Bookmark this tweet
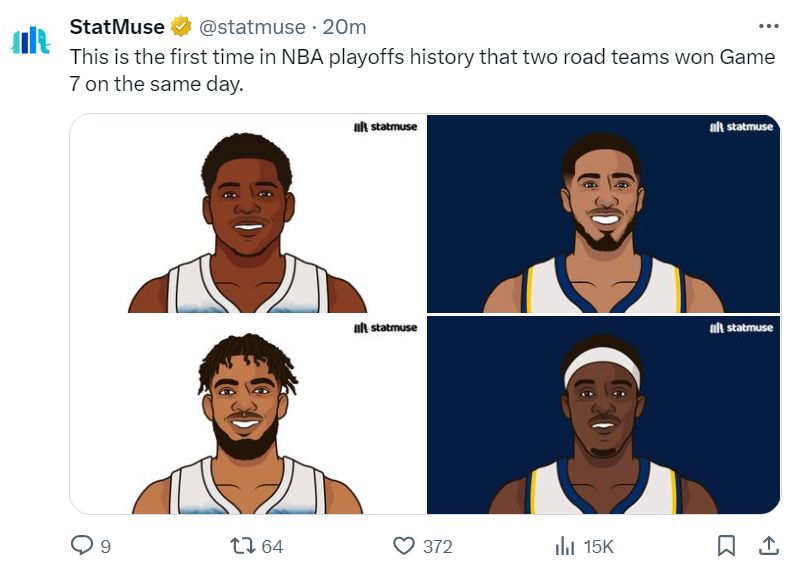Screen dimensions: 798x568 coord(726,546)
